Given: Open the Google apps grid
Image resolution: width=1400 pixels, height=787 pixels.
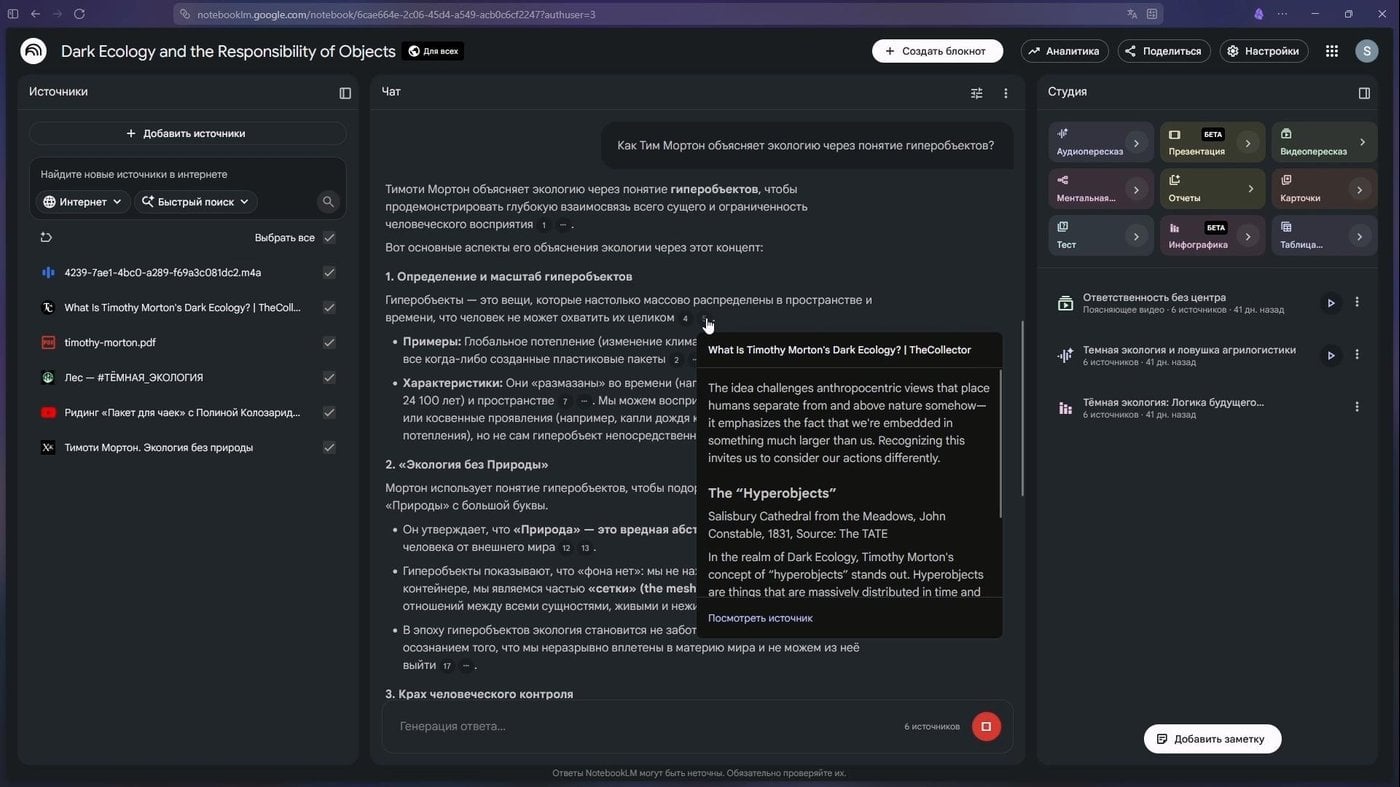Looking at the screenshot, I should pos(1332,51).
